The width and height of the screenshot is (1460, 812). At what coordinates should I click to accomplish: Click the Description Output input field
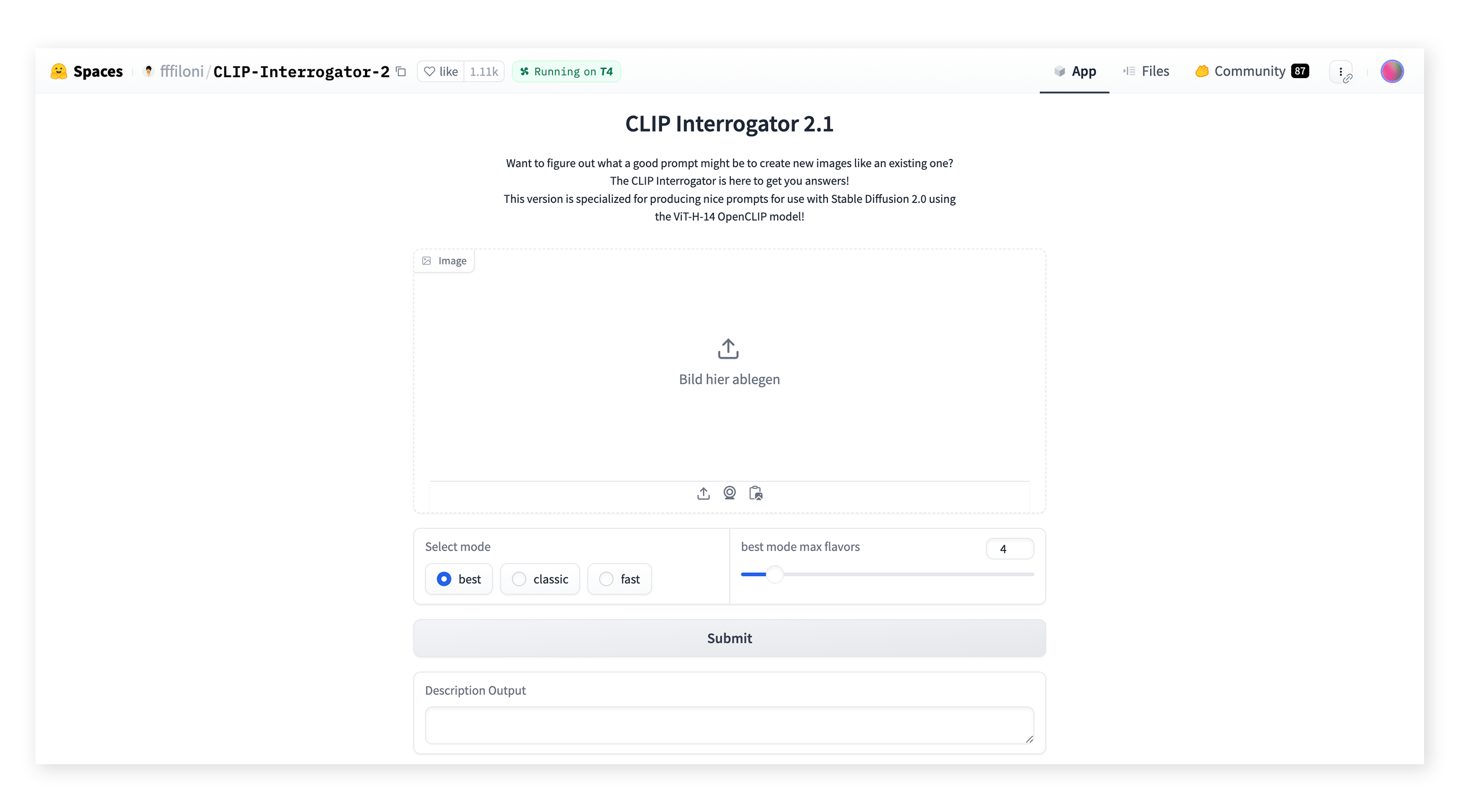pyautogui.click(x=729, y=725)
